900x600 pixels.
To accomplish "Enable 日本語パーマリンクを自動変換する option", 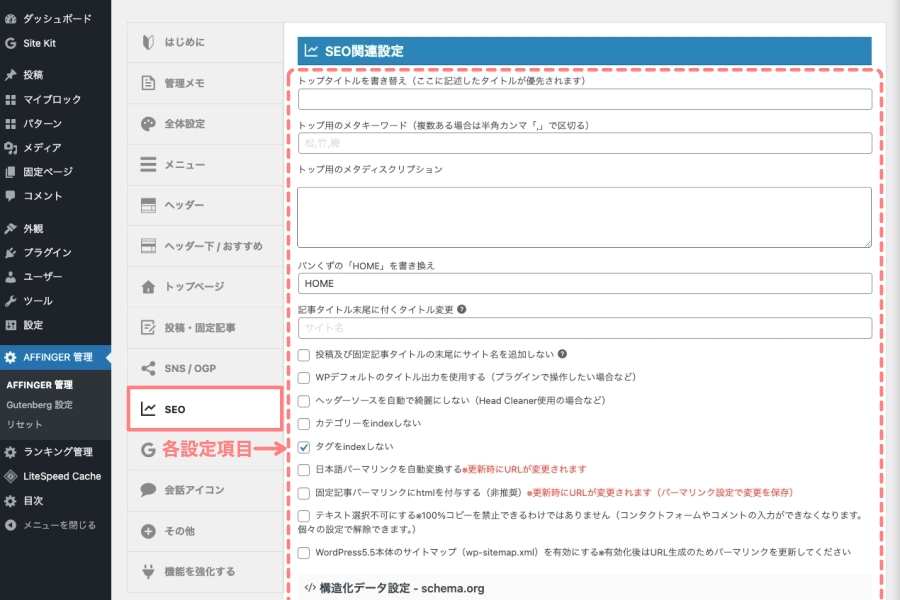I will [302, 469].
